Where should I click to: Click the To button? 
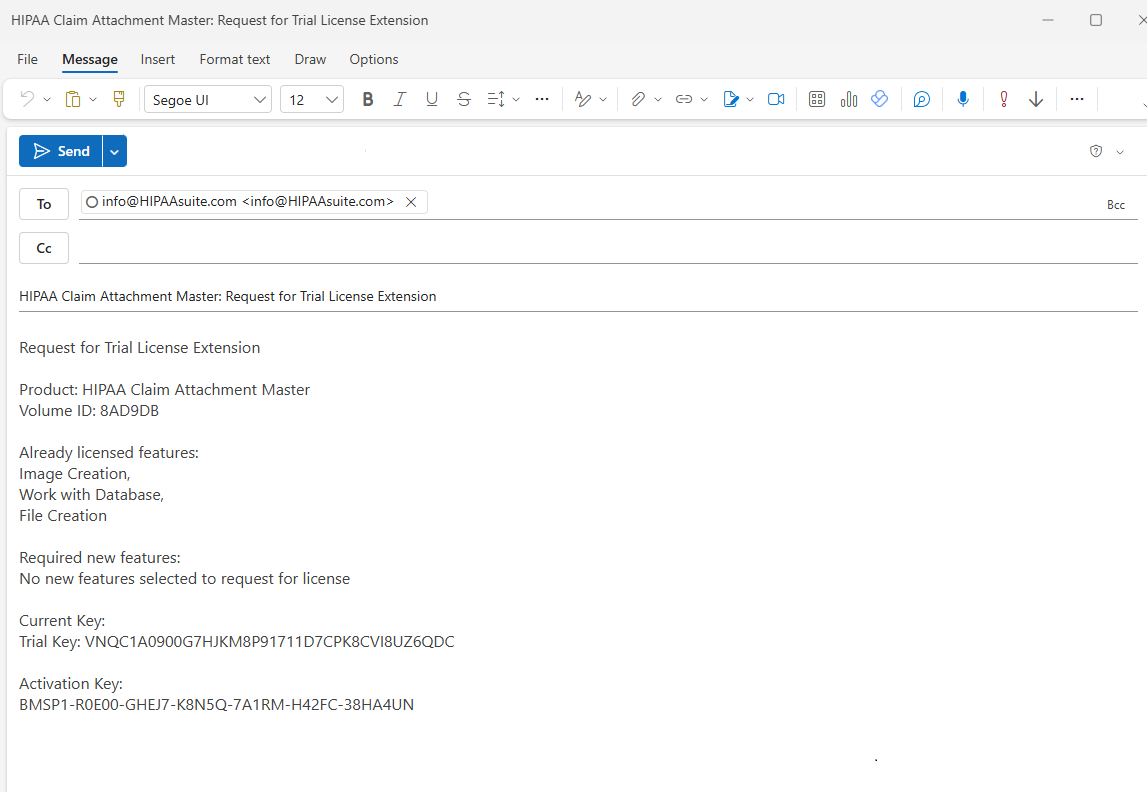[44, 204]
